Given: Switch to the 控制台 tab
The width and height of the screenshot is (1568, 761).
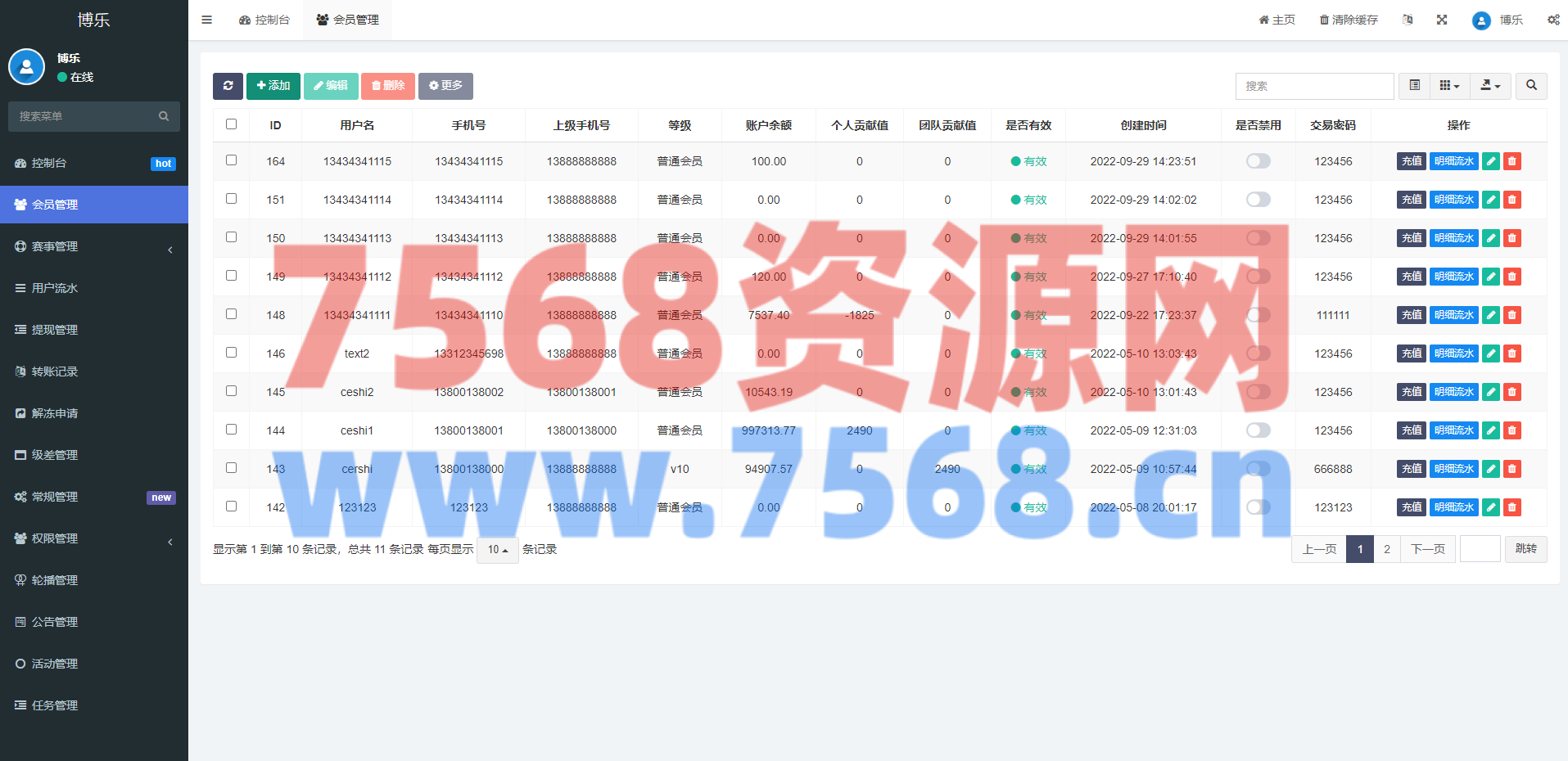Looking at the screenshot, I should [264, 20].
